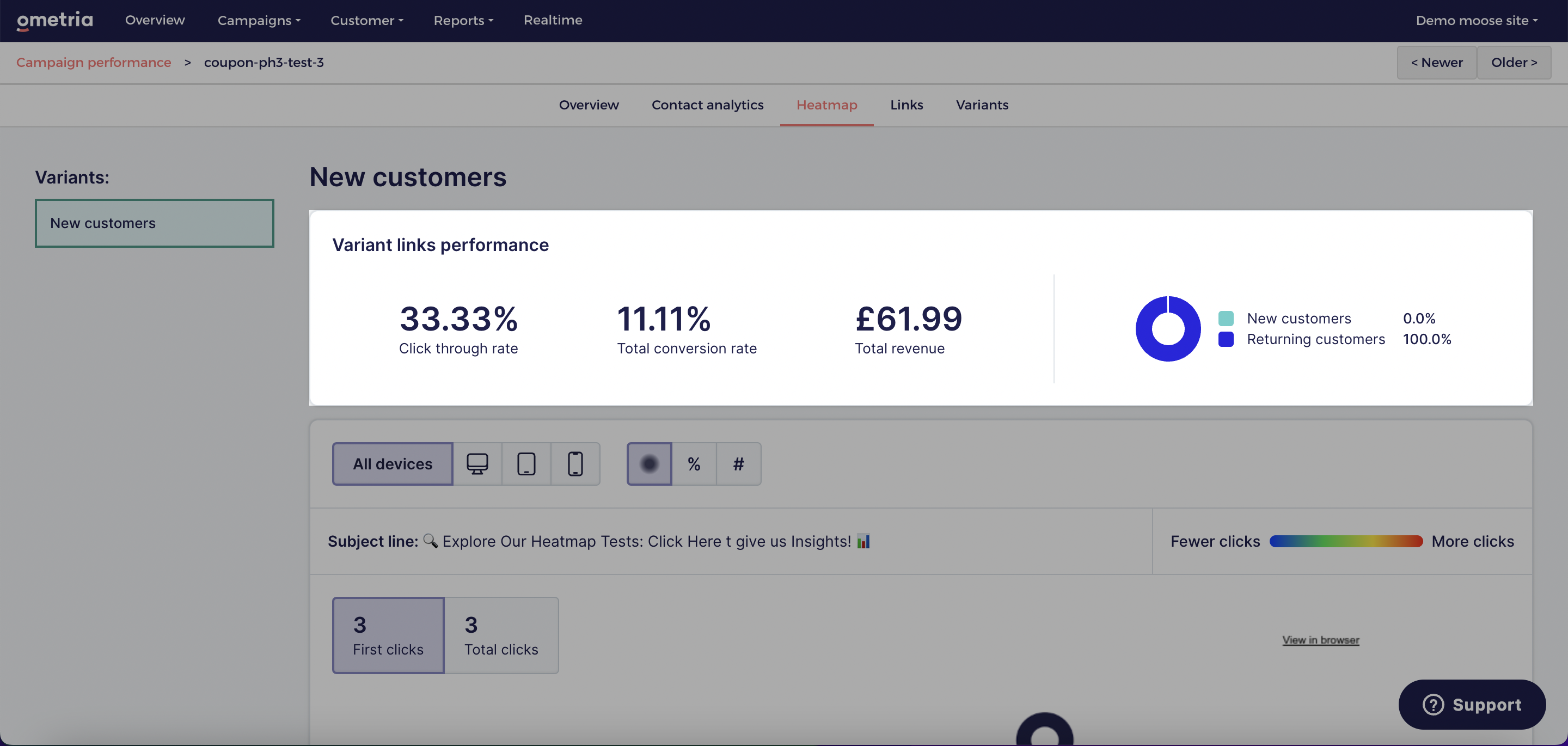Viewport: 1568px width, 746px height.
Task: Select the mobile phone device icon
Action: pyautogui.click(x=575, y=464)
